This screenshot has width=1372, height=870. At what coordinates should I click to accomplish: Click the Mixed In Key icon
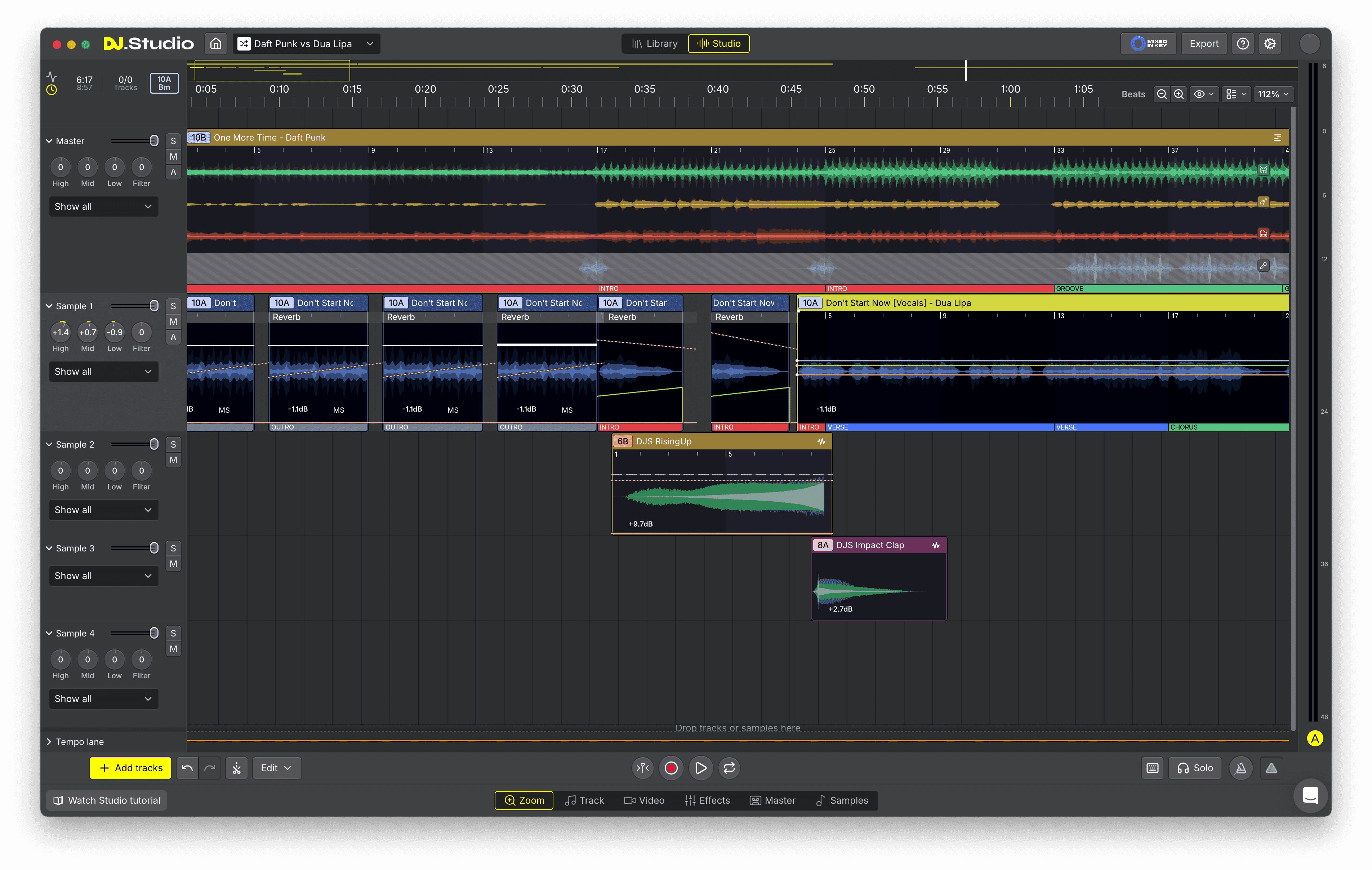1148,43
